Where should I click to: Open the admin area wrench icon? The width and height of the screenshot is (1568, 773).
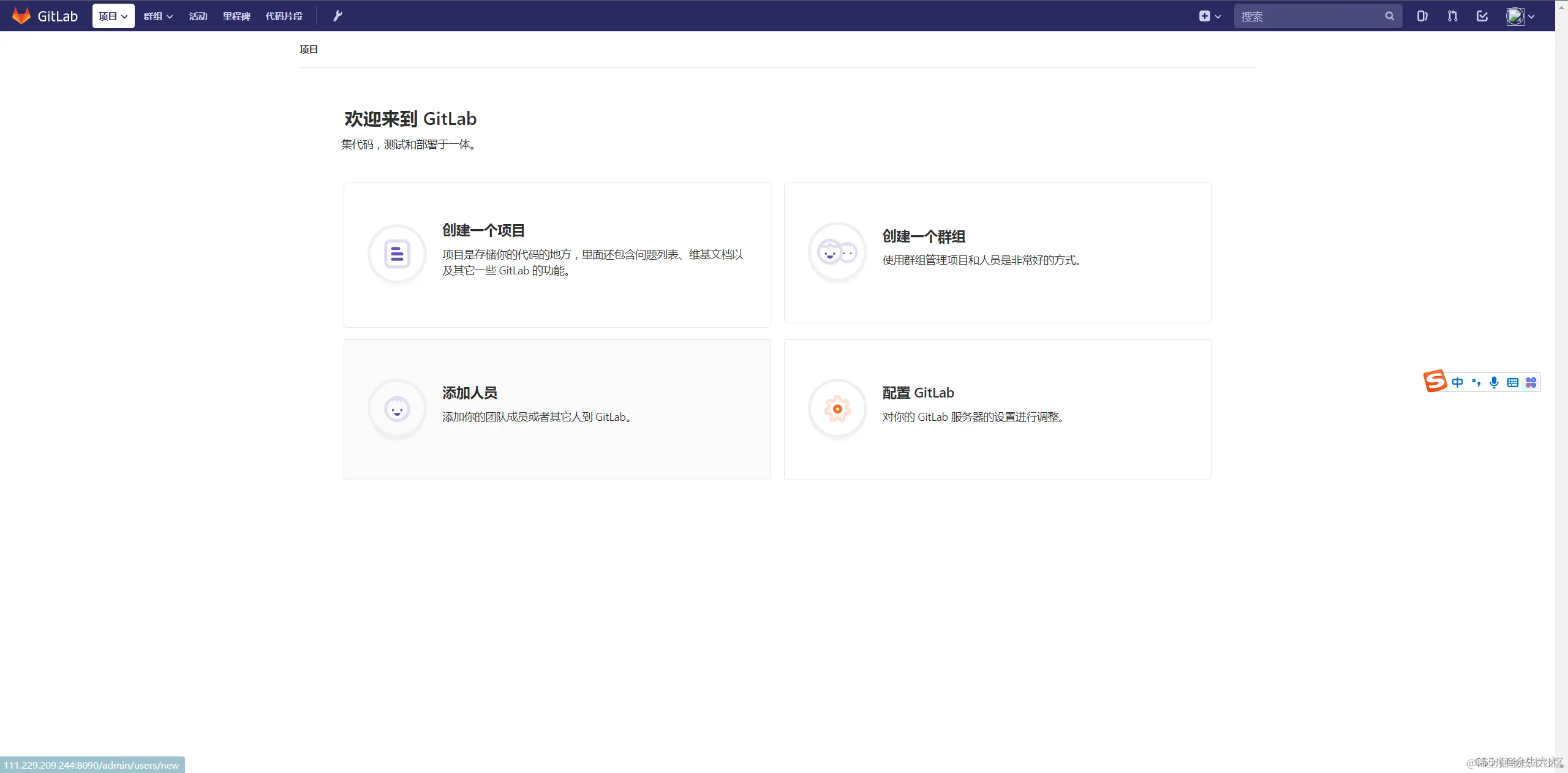coord(337,16)
